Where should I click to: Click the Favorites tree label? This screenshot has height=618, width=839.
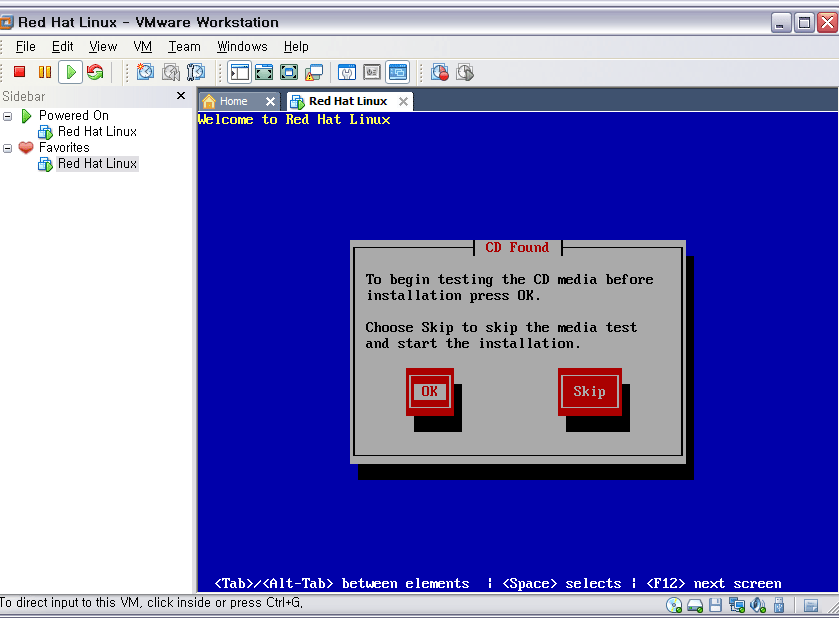click(64, 148)
